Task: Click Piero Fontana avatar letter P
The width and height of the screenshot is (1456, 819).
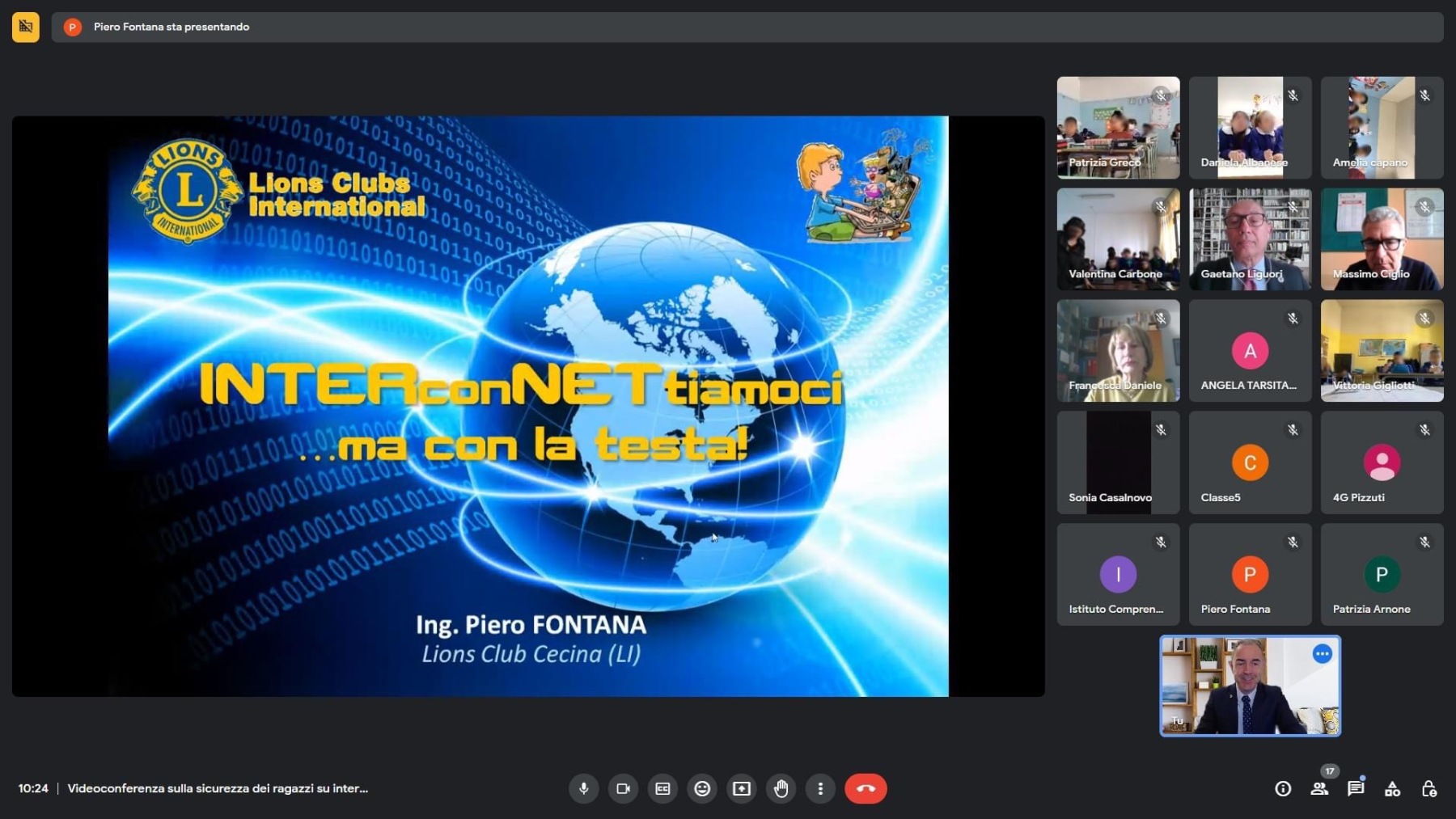Action: (x=1250, y=574)
